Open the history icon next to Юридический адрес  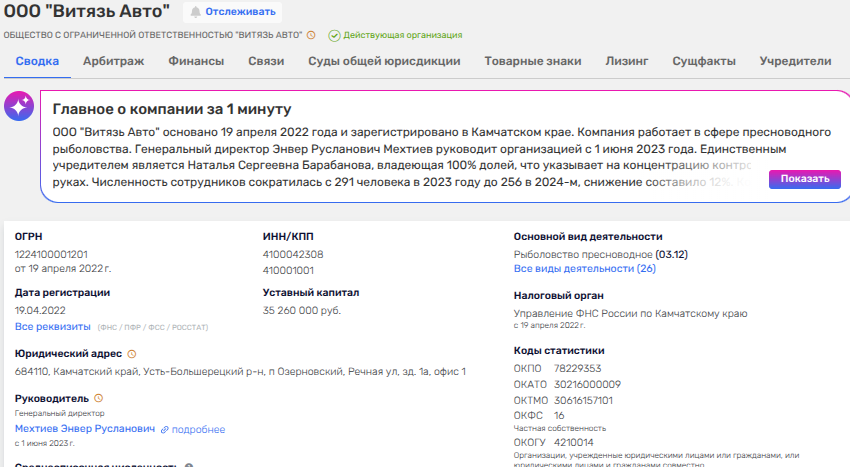pos(132,354)
